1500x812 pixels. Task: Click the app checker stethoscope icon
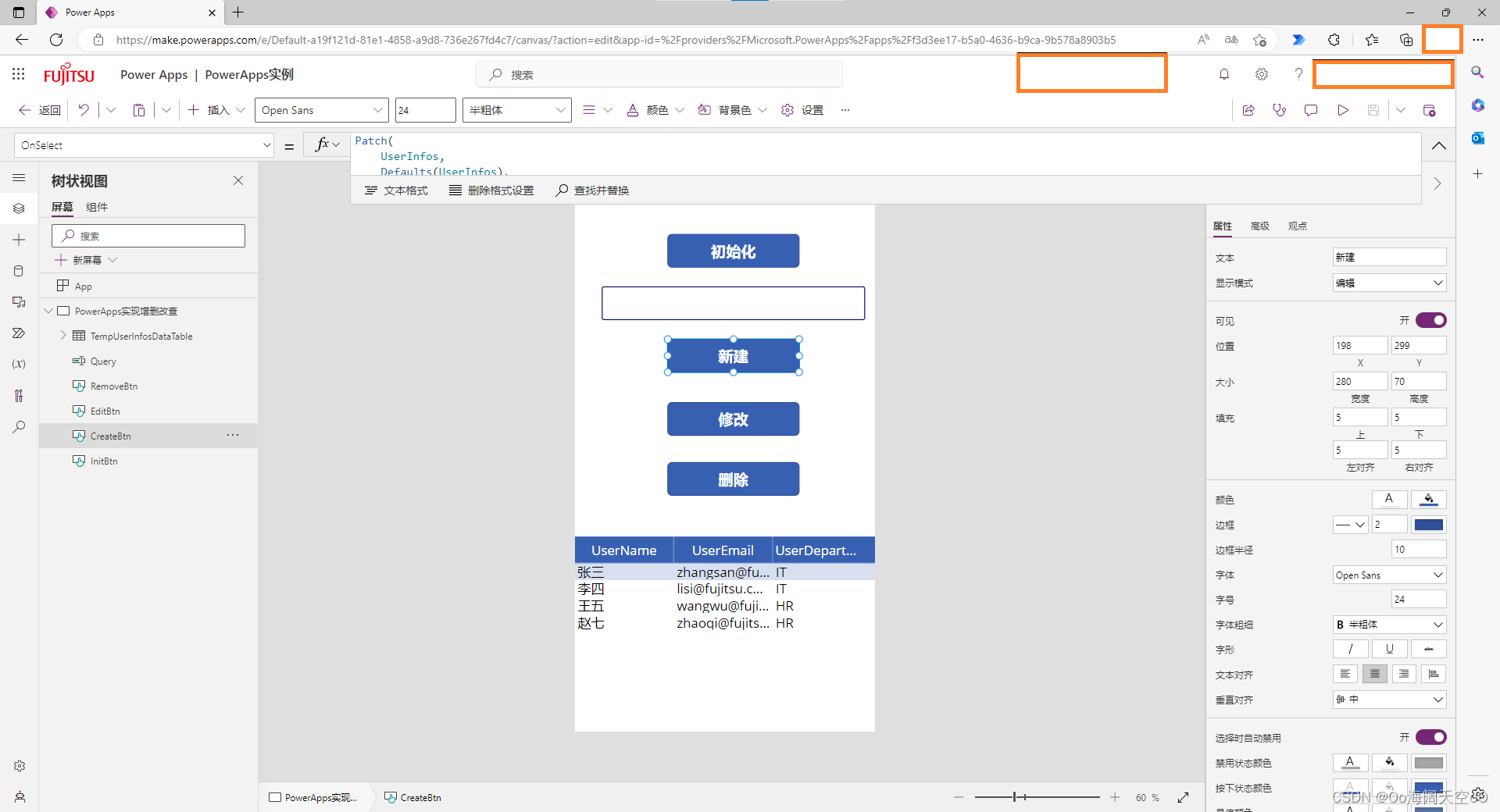(1279, 110)
